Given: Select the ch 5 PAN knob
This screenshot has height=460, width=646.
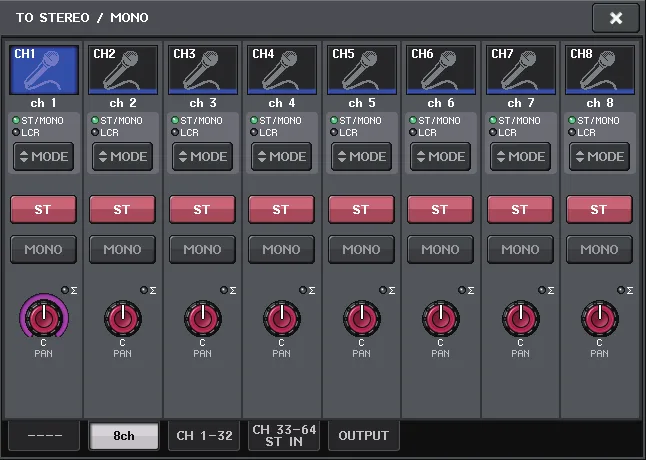Looking at the screenshot, I should coord(362,318).
